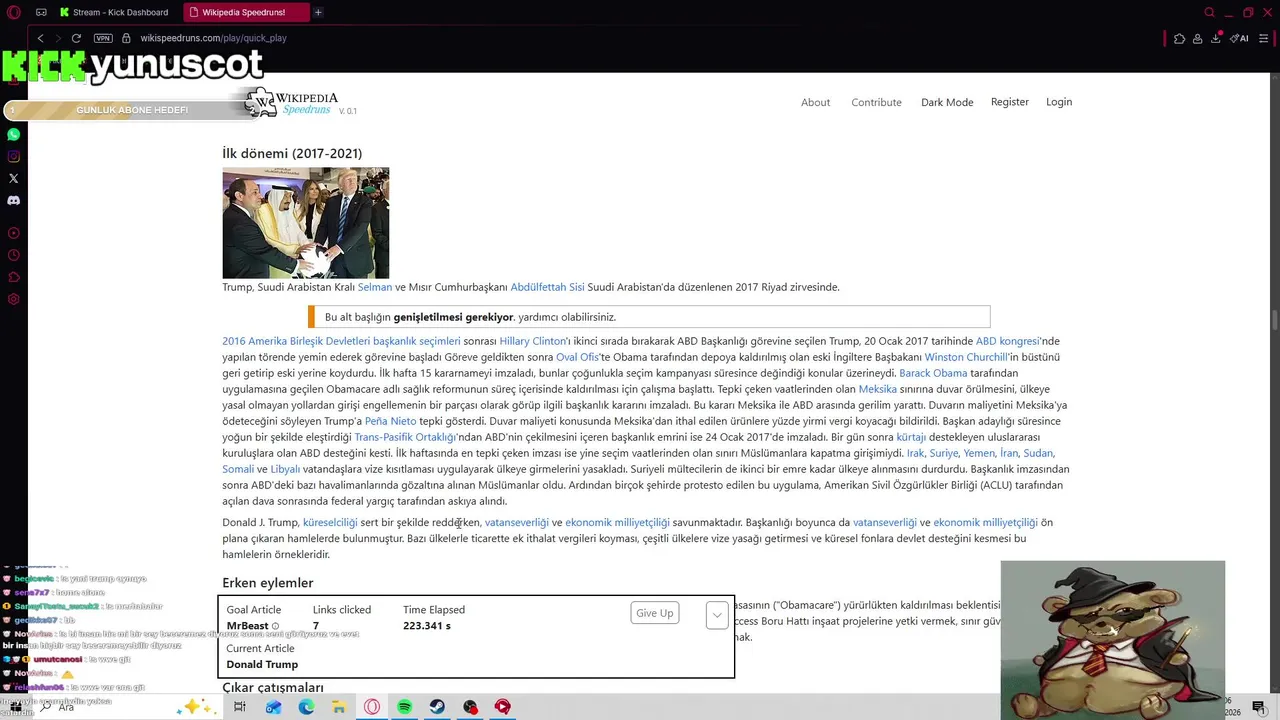The image size is (1280, 720).
Task: Open the Login page
Action: (1059, 102)
